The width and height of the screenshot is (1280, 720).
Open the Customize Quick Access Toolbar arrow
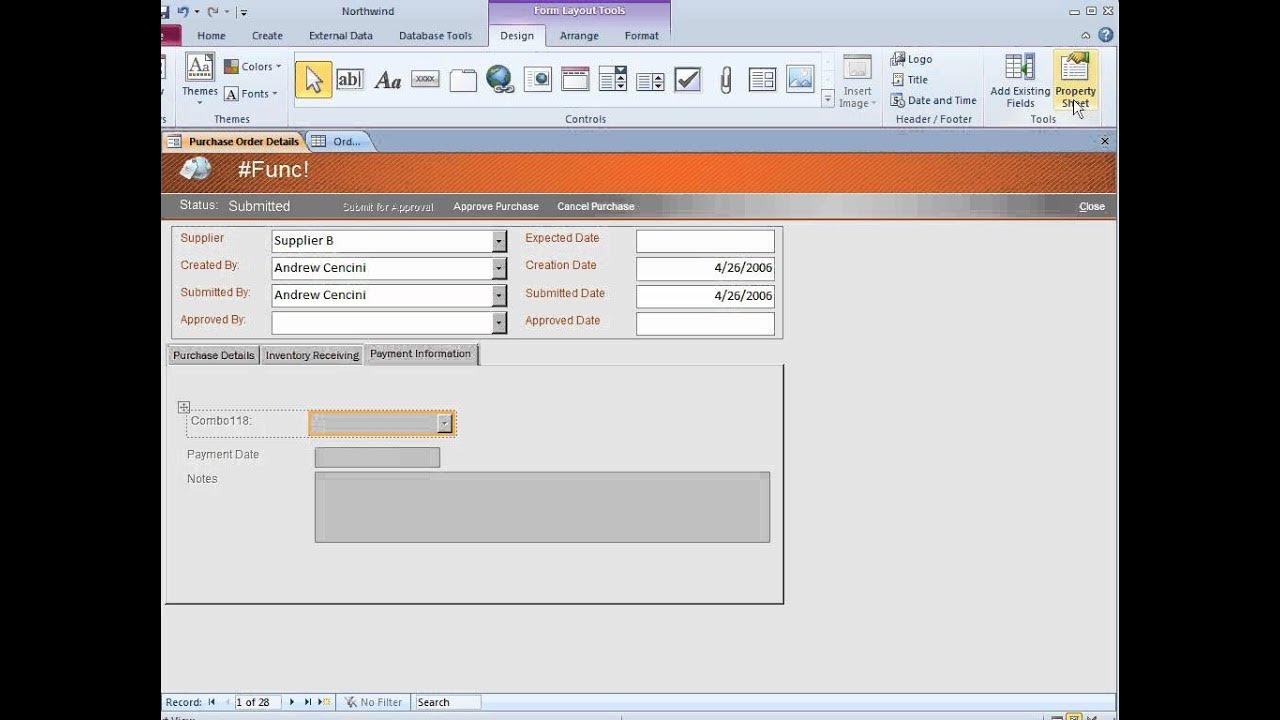coord(244,12)
